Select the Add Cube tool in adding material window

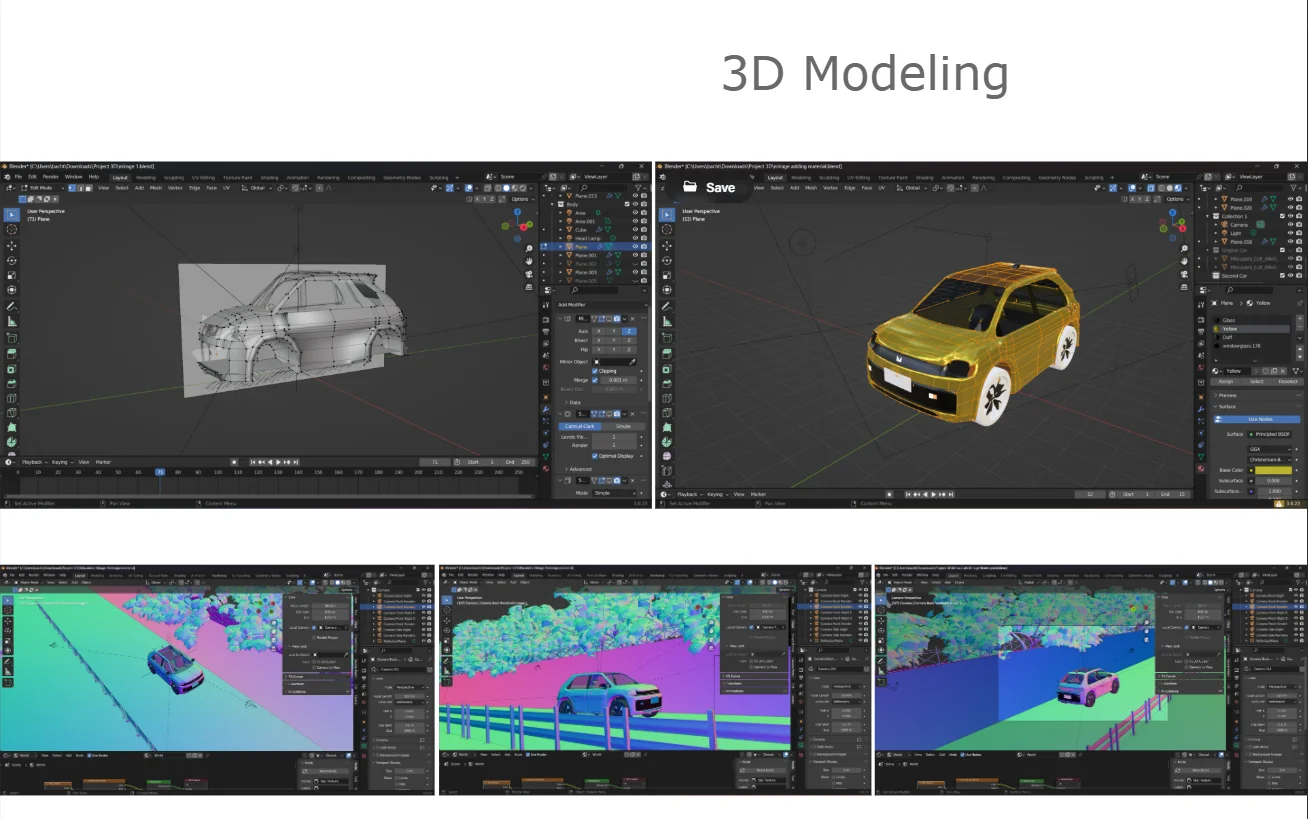666,338
